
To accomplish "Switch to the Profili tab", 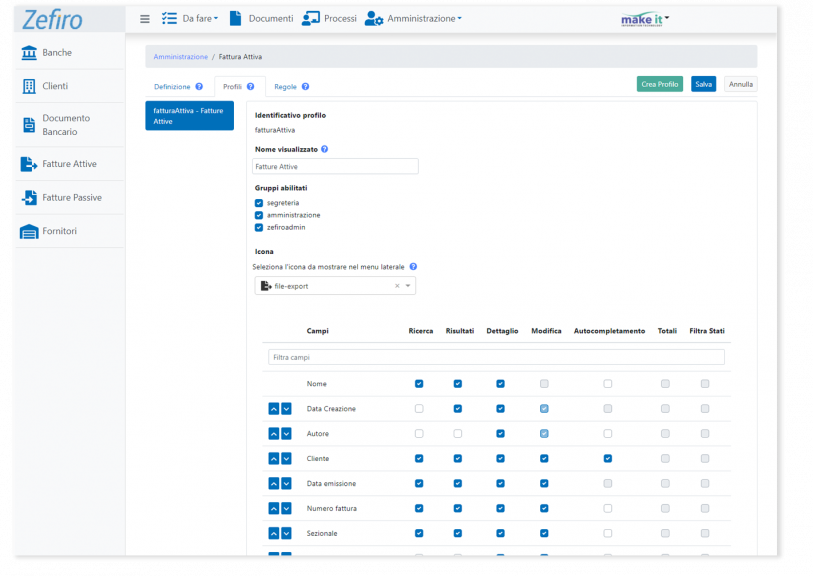I will 232,87.
